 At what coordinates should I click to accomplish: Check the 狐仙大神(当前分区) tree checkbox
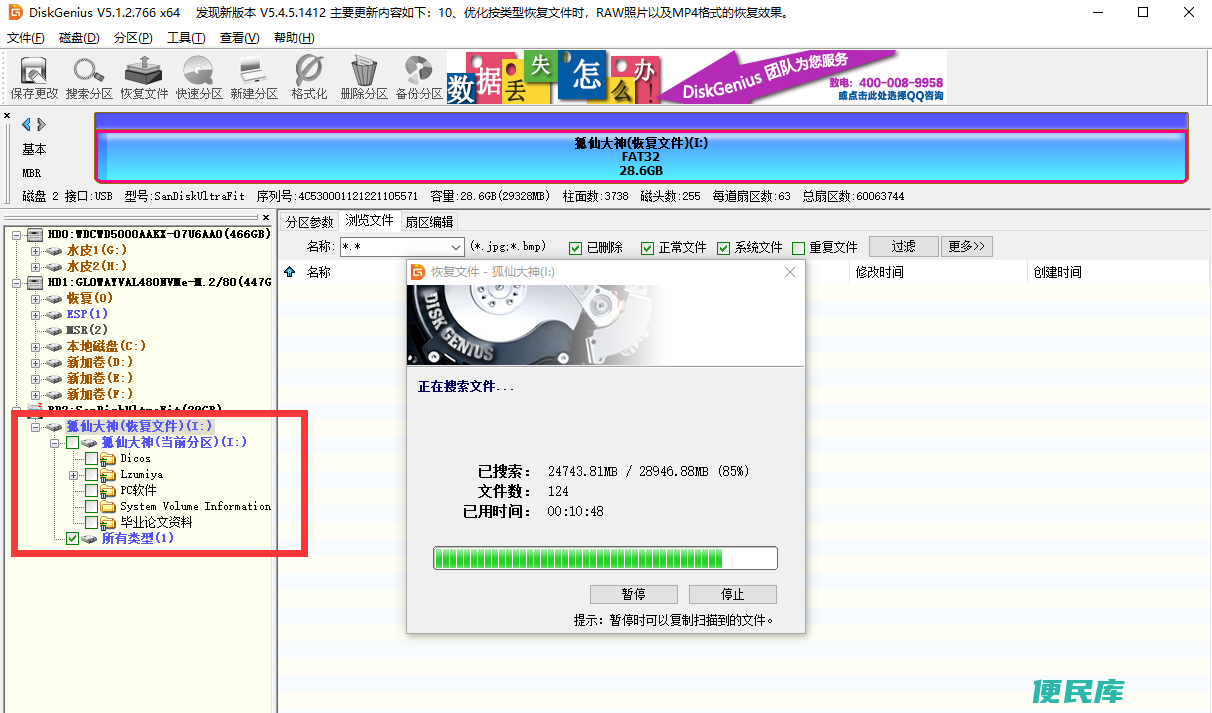click(x=72, y=442)
